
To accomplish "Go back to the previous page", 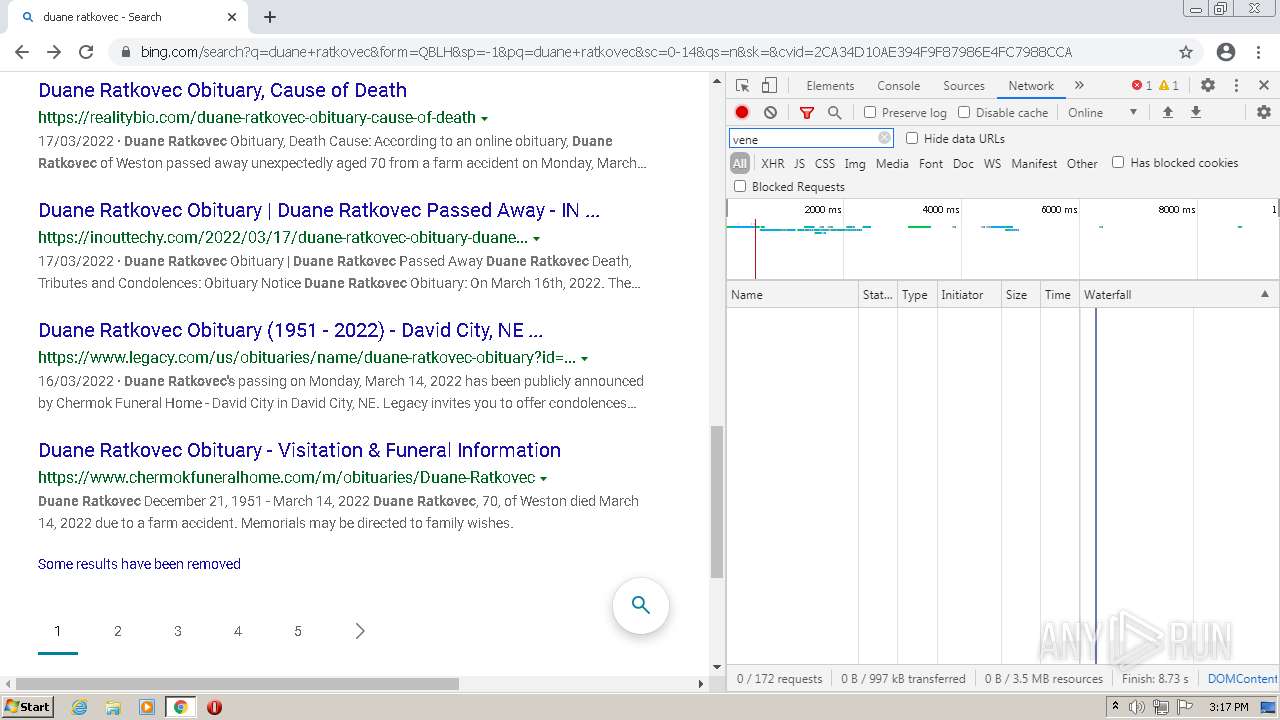I will pyautogui.click(x=22, y=52).
